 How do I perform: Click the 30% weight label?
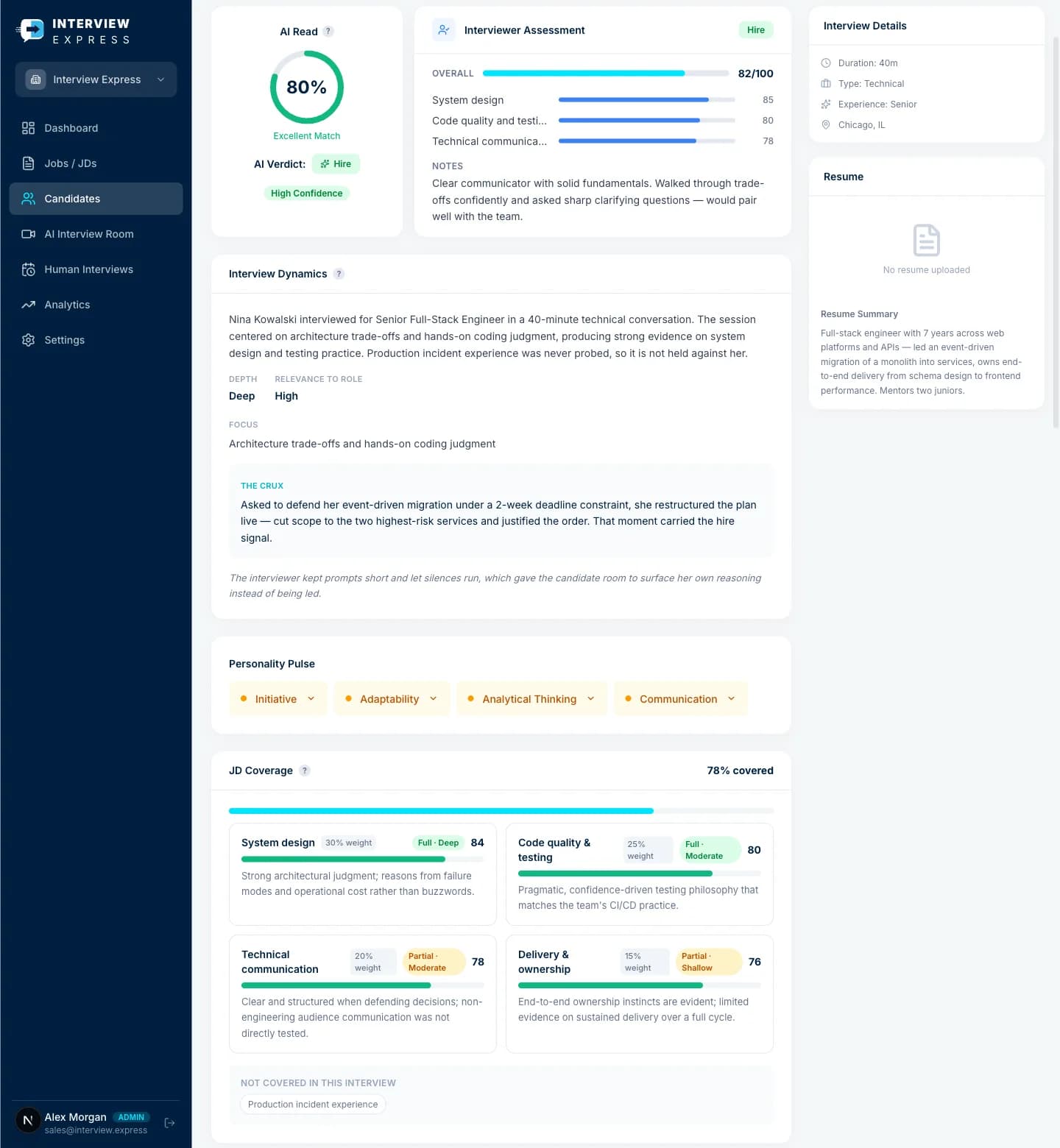348,843
